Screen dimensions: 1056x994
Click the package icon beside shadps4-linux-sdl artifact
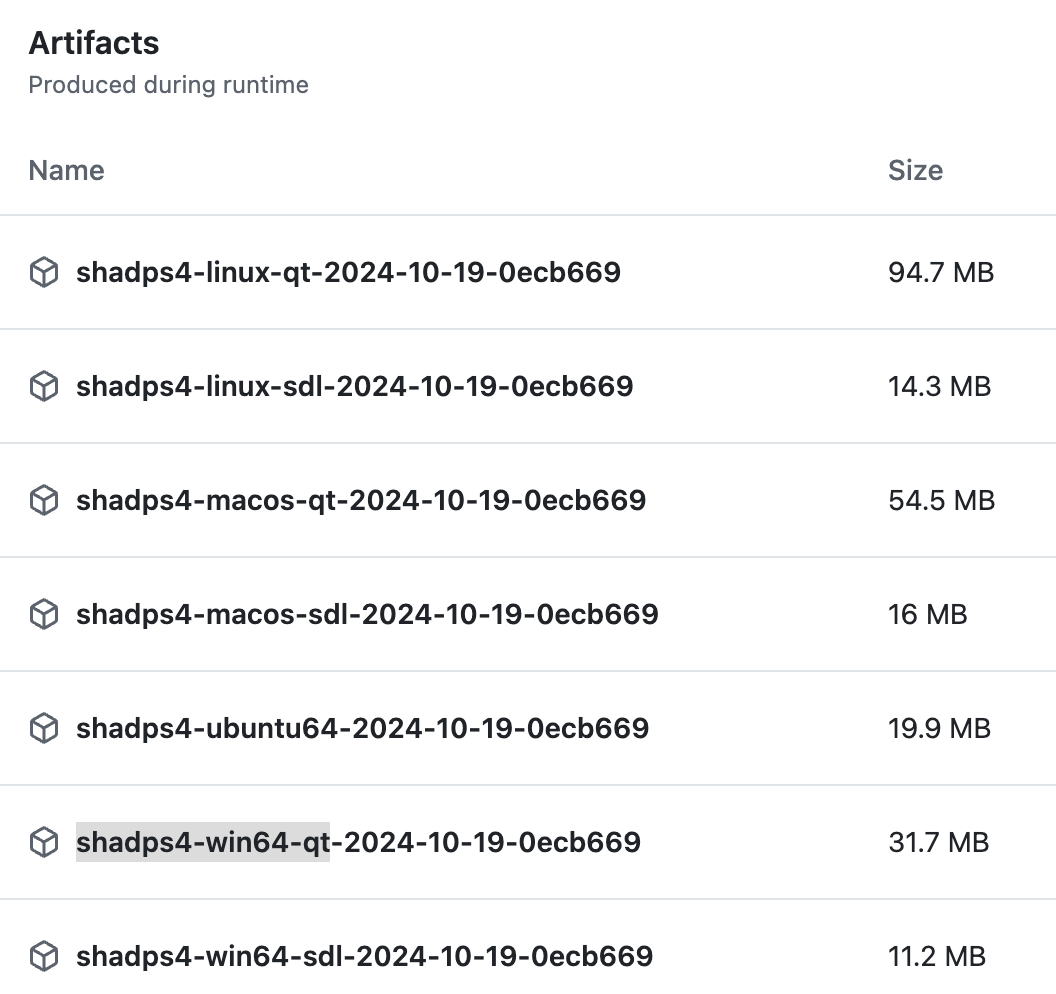click(44, 385)
